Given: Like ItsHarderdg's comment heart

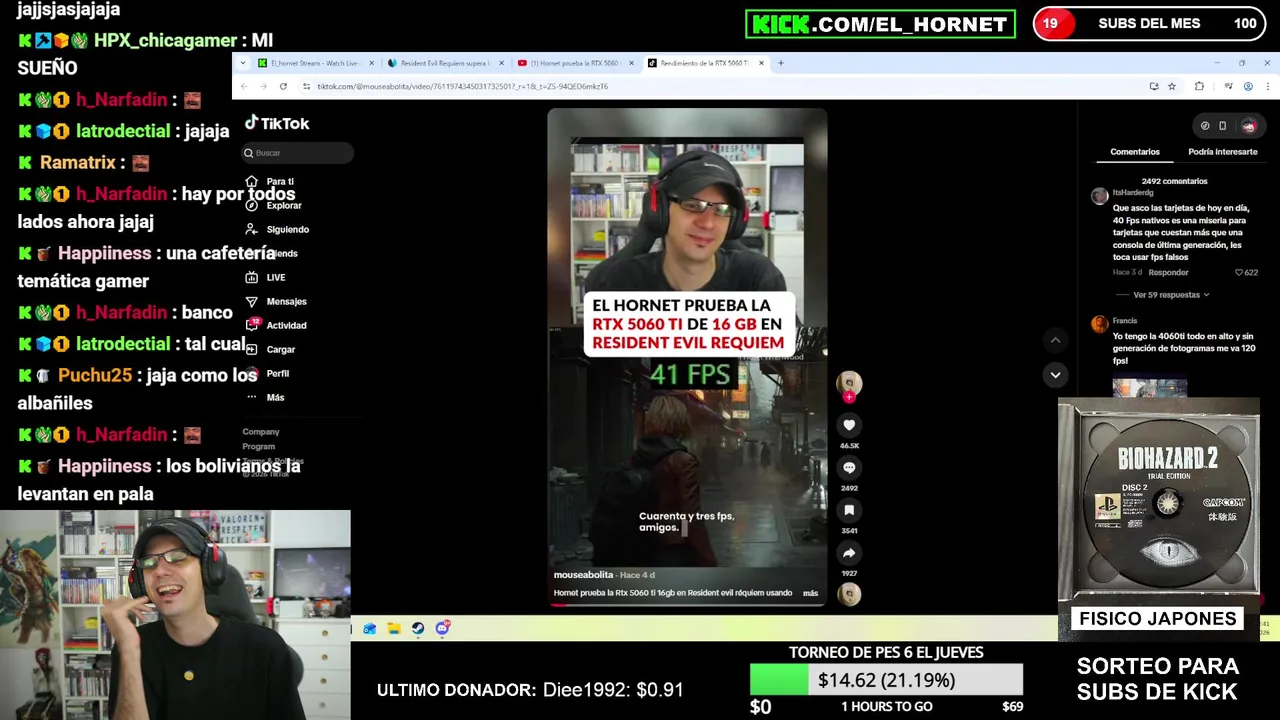Looking at the screenshot, I should pos(1239,272).
